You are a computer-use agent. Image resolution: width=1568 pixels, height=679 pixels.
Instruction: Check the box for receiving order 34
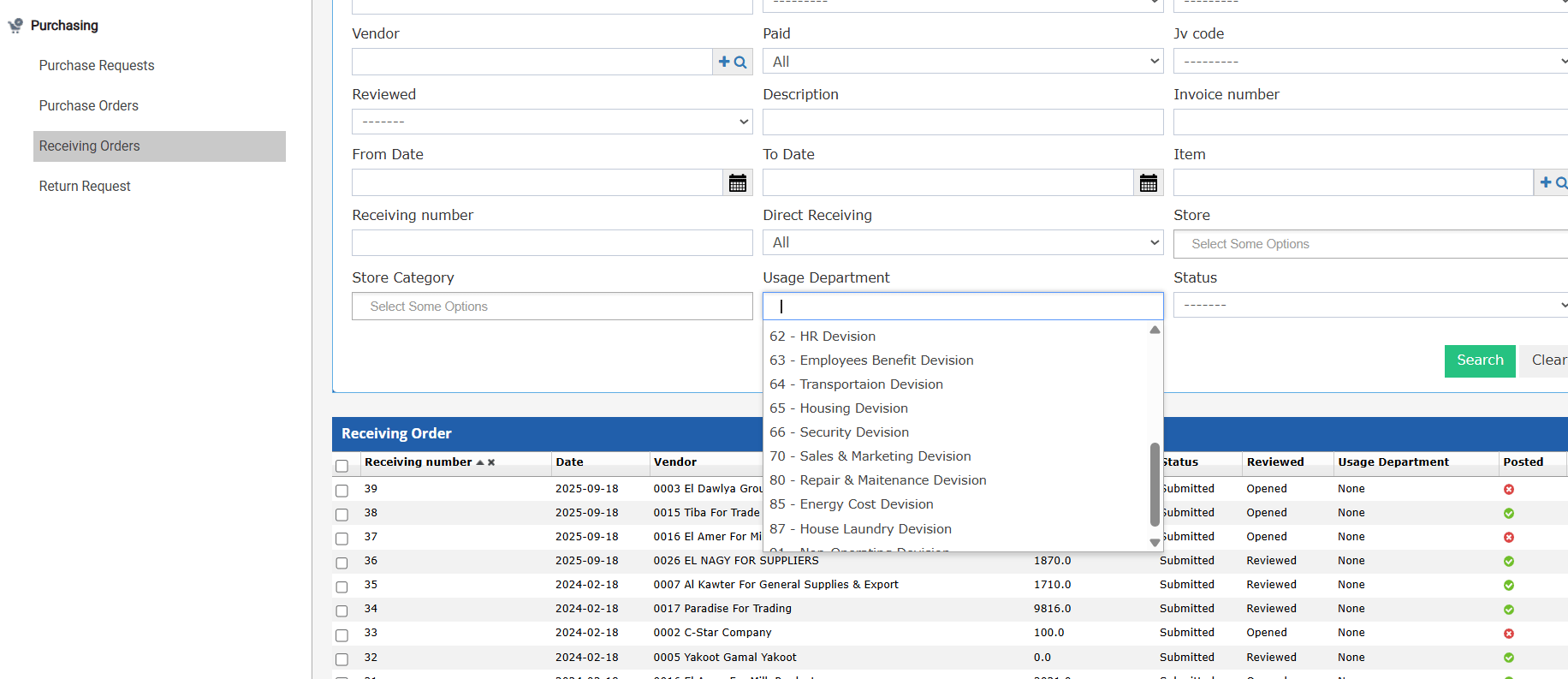(342, 611)
